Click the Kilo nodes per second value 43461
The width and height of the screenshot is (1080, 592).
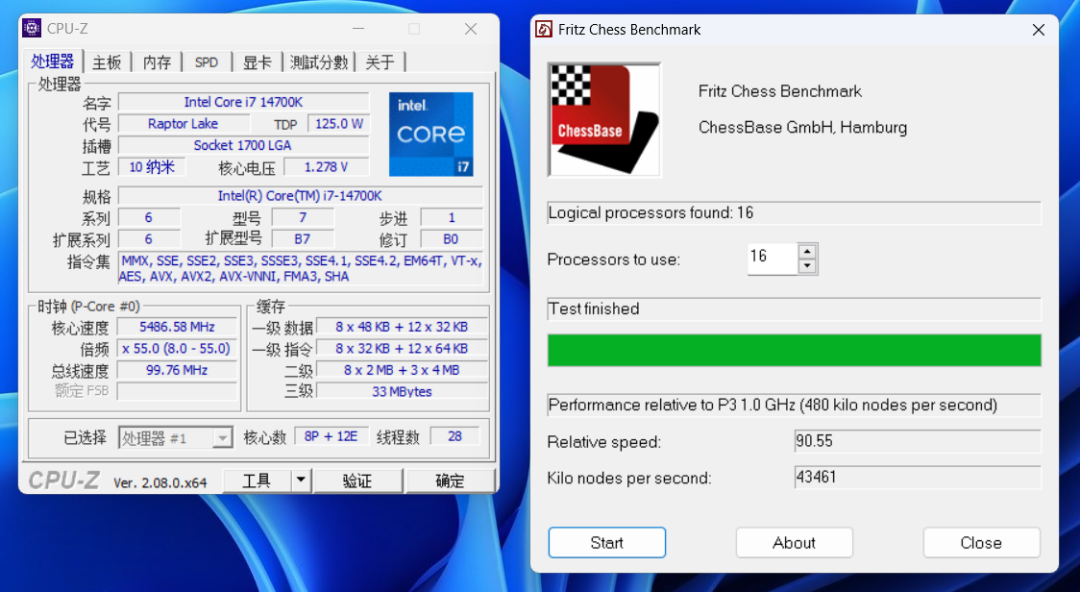917,477
